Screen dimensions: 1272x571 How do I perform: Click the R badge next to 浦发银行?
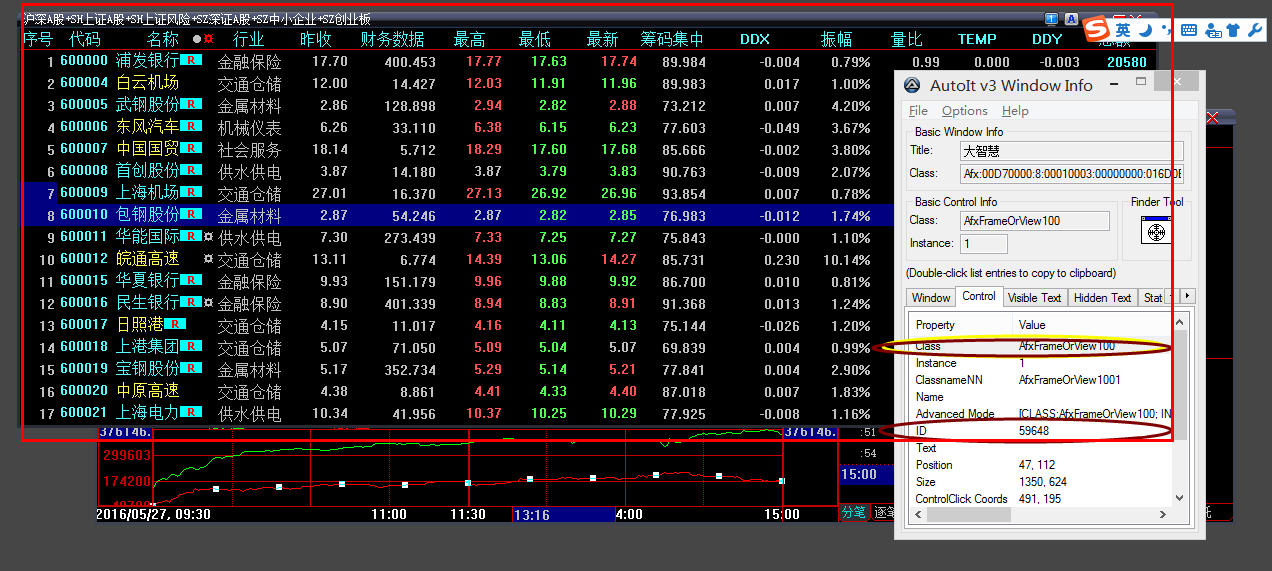click(192, 61)
